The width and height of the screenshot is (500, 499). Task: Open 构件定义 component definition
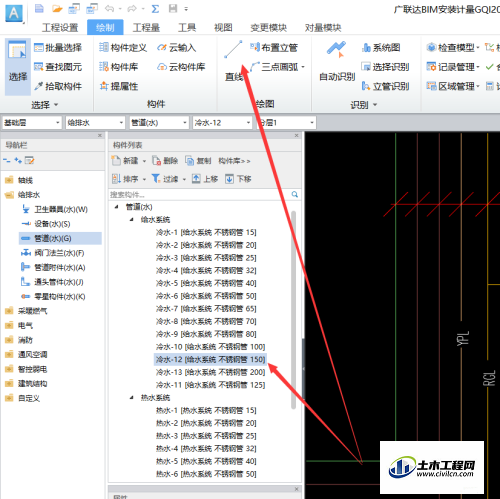[123, 48]
